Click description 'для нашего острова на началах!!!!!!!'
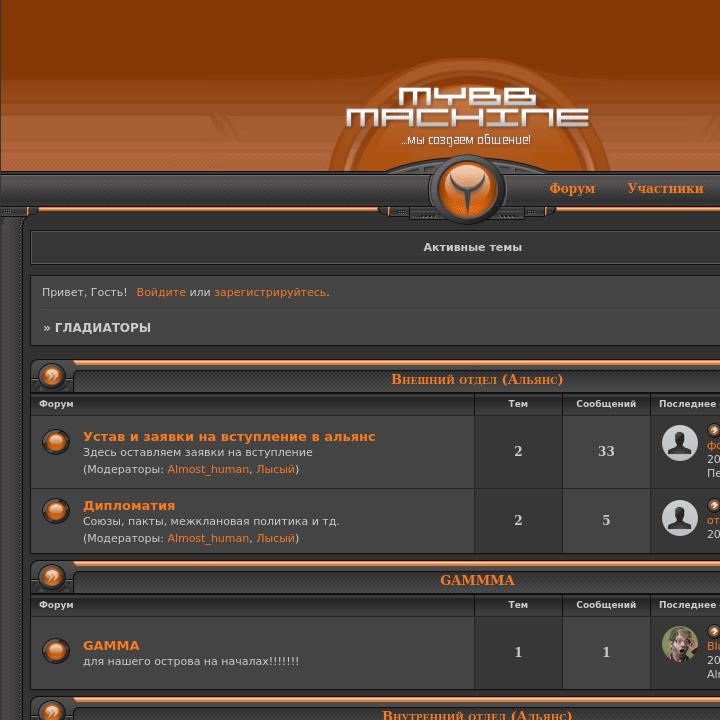 (191, 661)
